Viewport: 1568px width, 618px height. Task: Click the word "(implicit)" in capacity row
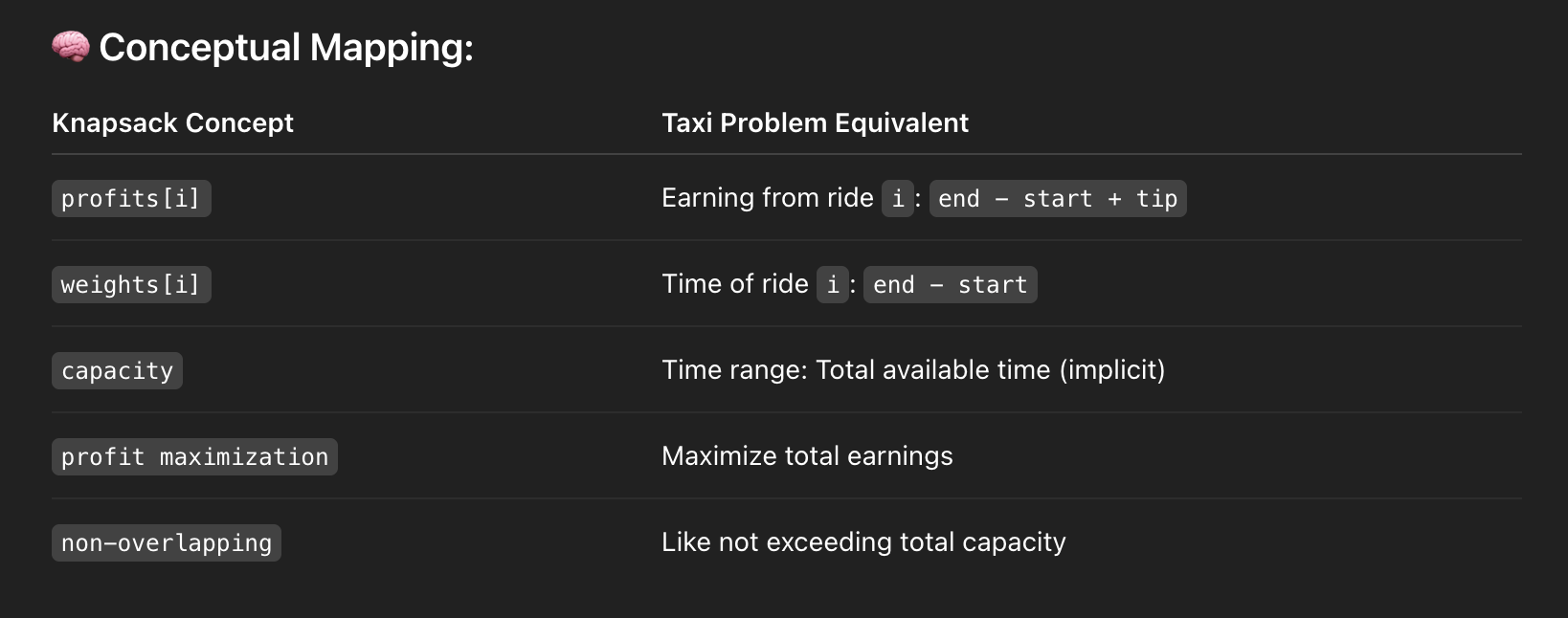(x=1111, y=370)
